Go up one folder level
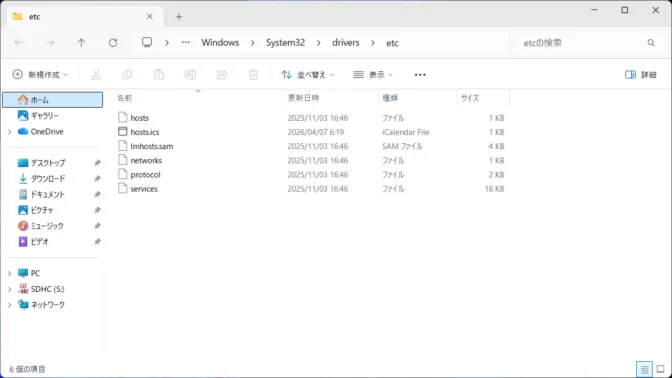 81,42
